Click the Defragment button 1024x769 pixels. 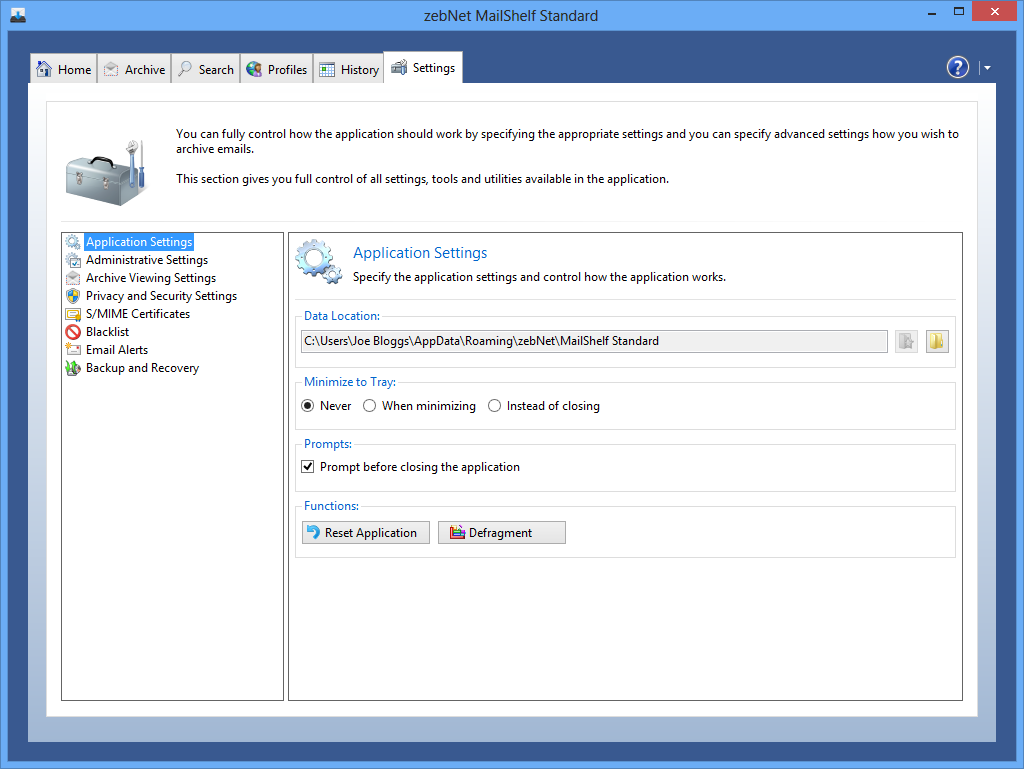coord(502,533)
